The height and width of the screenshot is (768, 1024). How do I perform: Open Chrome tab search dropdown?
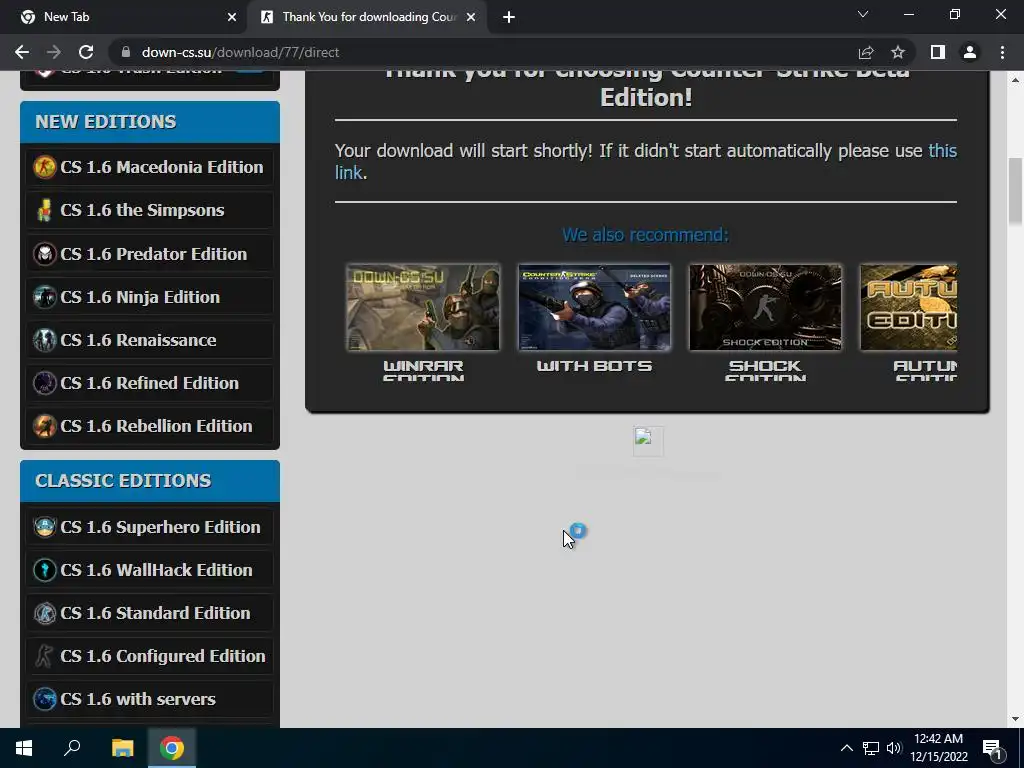pos(863,14)
